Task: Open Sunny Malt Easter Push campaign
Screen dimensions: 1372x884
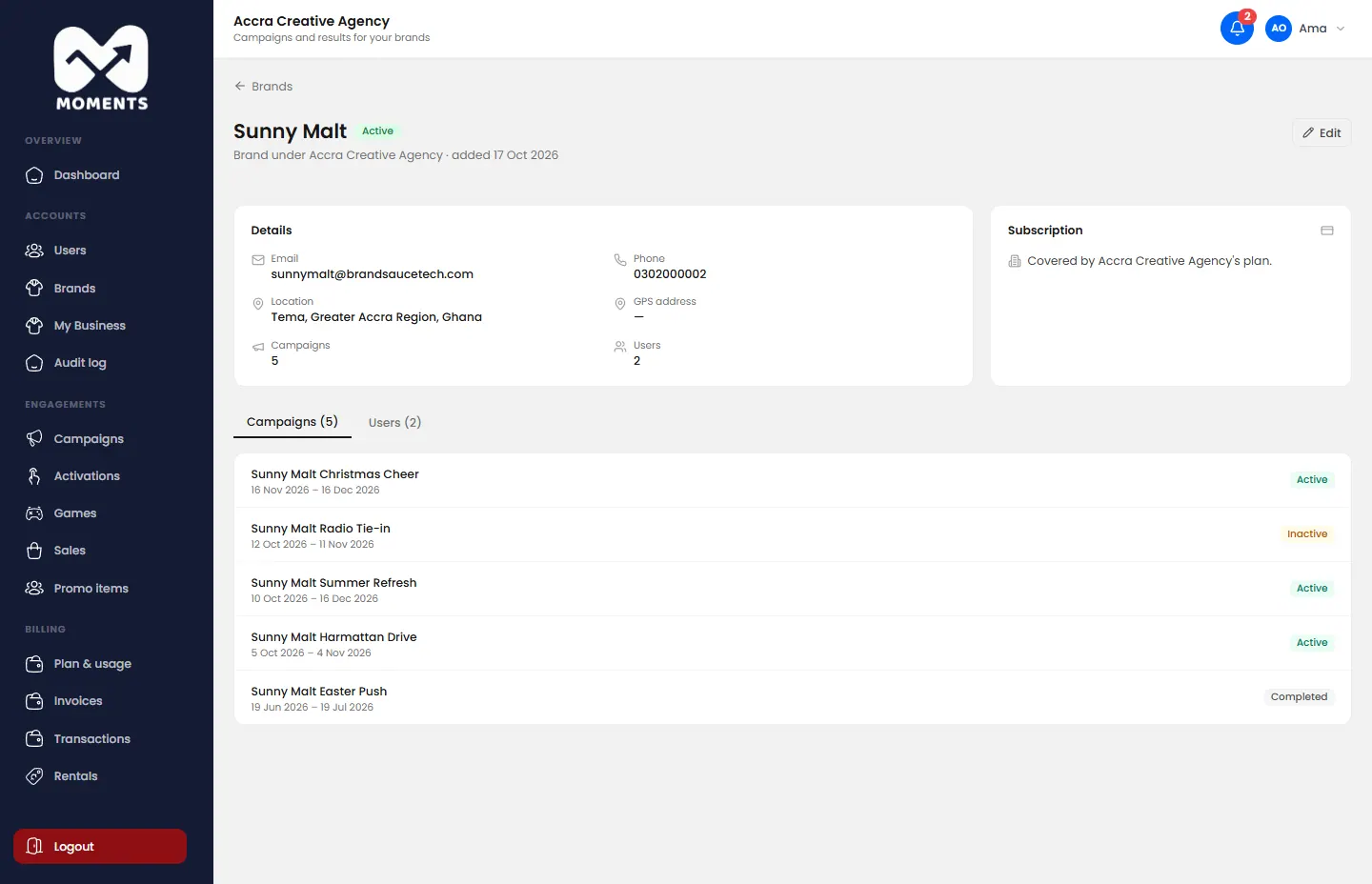Action: [x=793, y=697]
